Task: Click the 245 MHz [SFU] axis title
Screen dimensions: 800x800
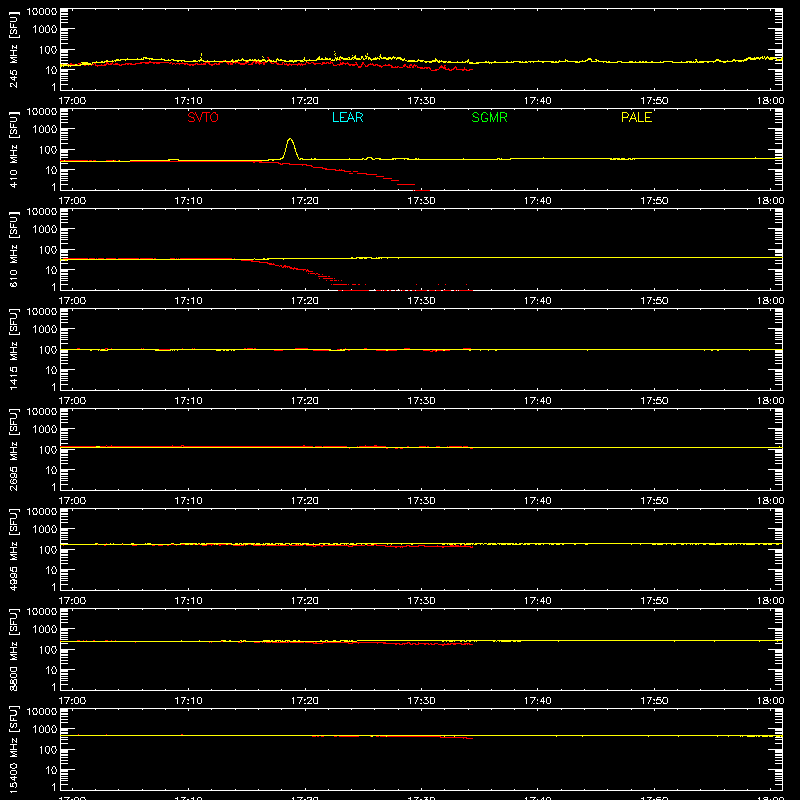Action: [13, 49]
